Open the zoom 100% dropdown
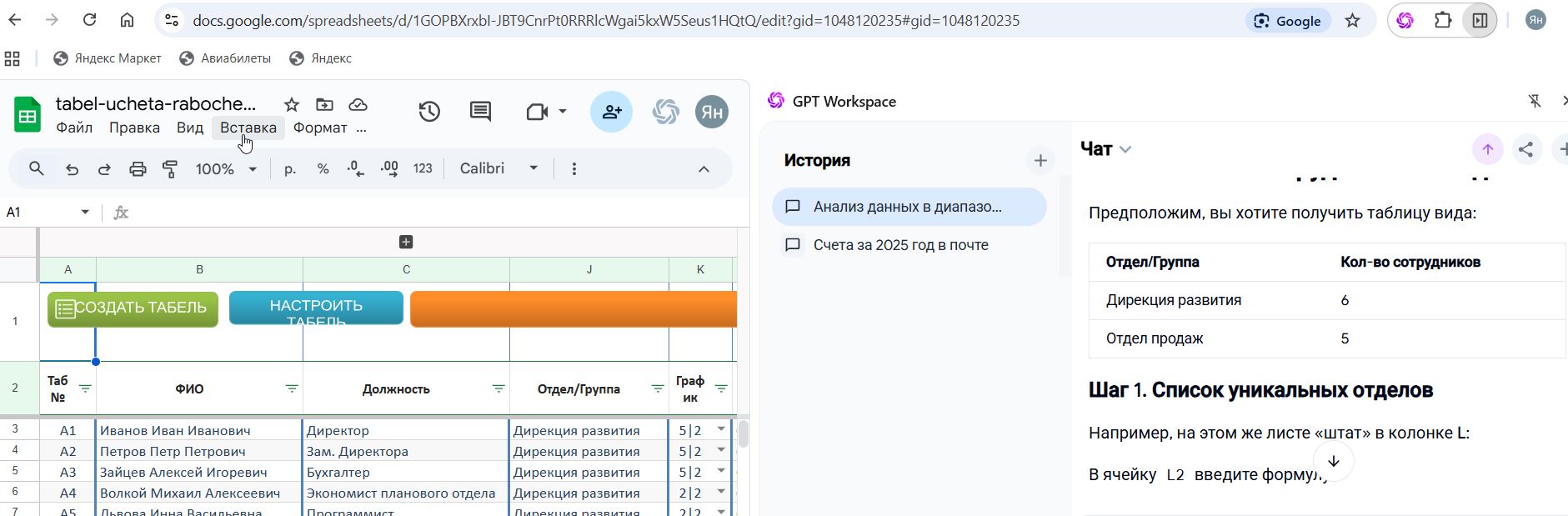1568x516 pixels. pyautogui.click(x=226, y=169)
